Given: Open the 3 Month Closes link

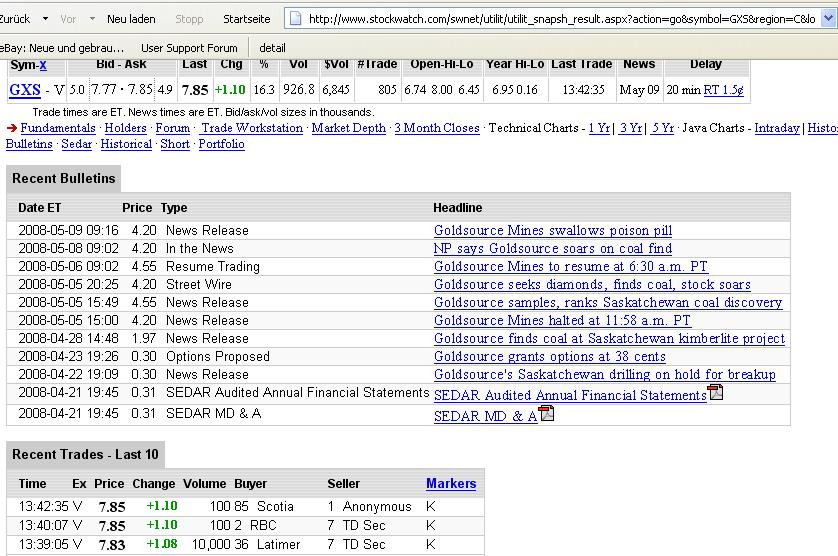Looking at the screenshot, I should (437, 128).
